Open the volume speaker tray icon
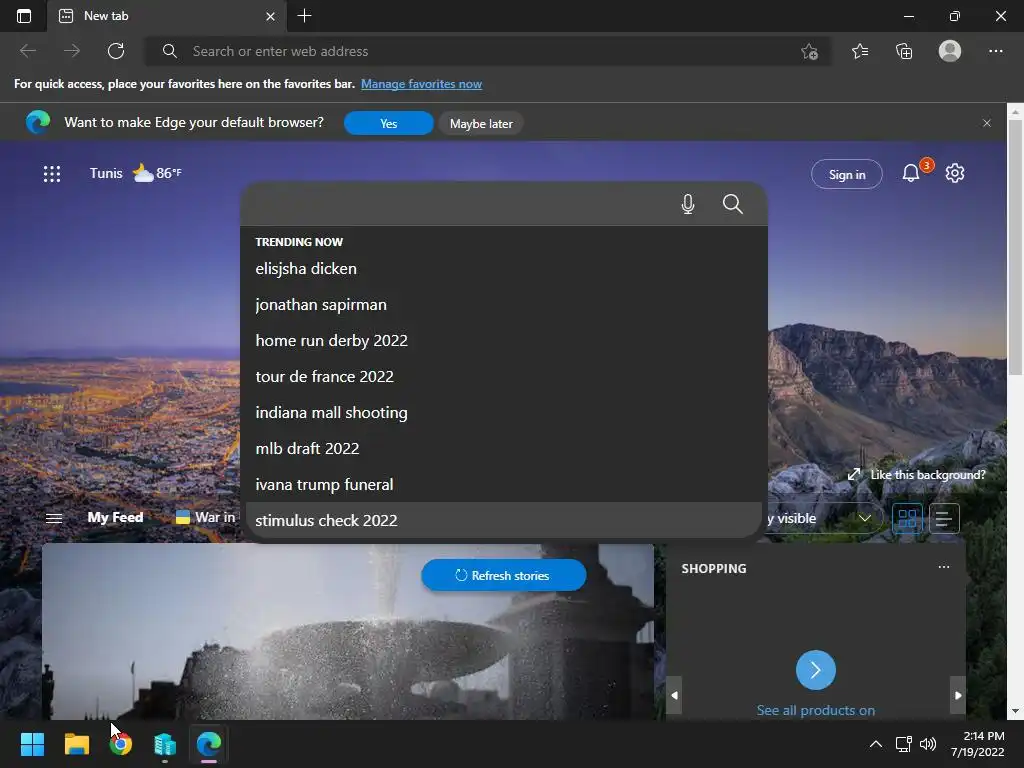 coord(927,744)
